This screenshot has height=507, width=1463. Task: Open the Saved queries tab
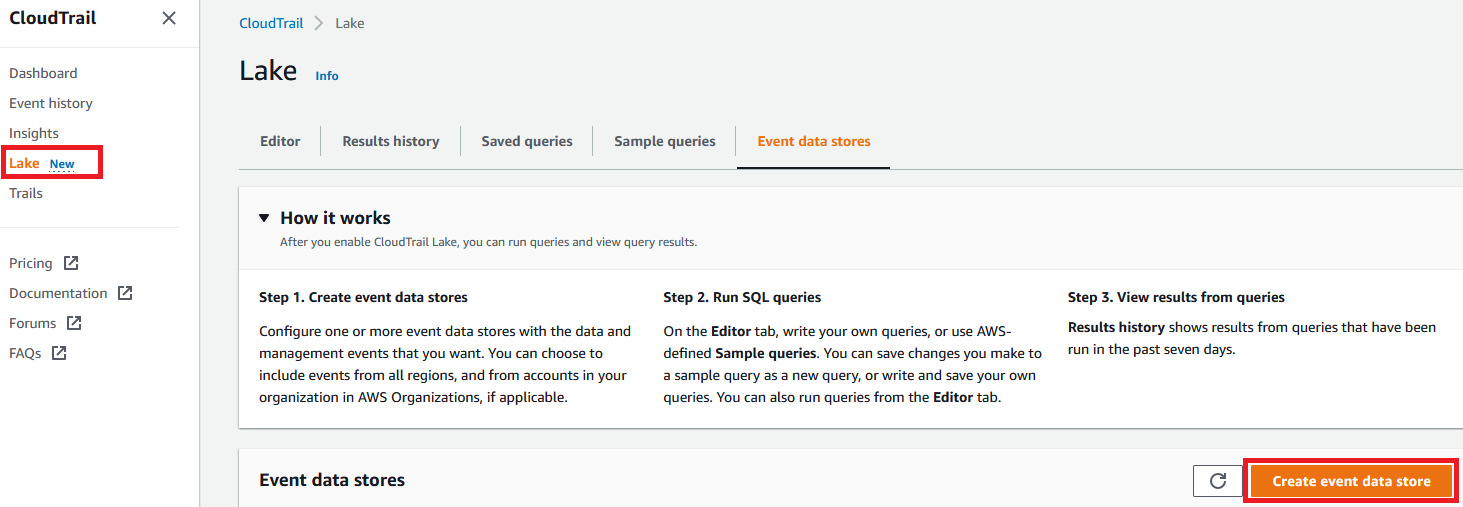pos(527,141)
